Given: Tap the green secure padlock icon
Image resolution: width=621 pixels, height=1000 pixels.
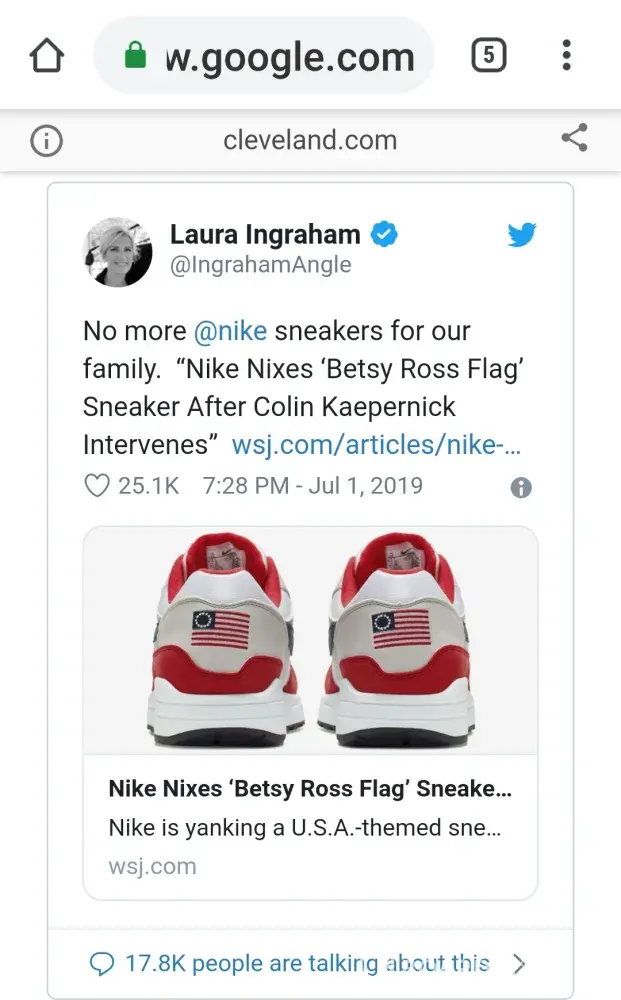Looking at the screenshot, I should pyautogui.click(x=136, y=57).
